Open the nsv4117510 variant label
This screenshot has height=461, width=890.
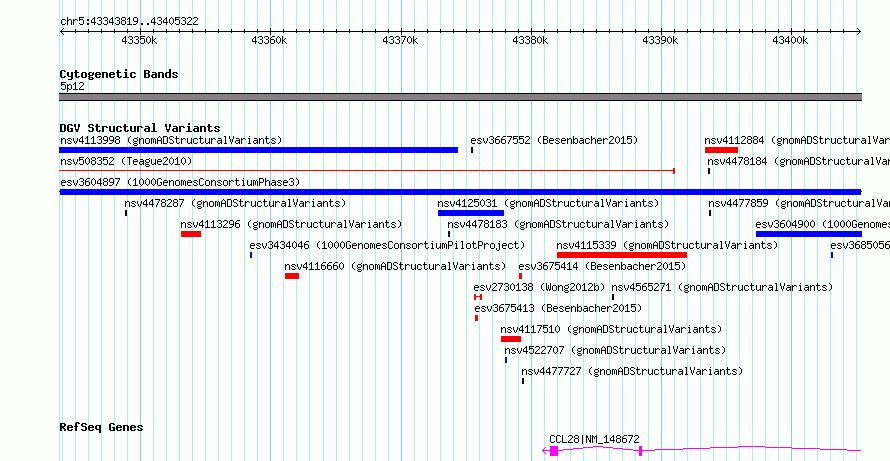click(611, 329)
